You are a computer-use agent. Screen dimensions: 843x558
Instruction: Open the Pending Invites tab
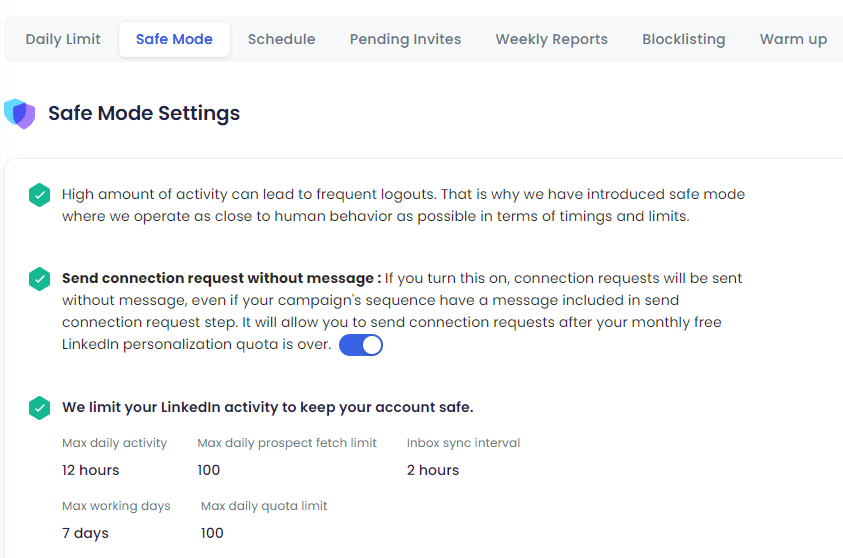[405, 39]
